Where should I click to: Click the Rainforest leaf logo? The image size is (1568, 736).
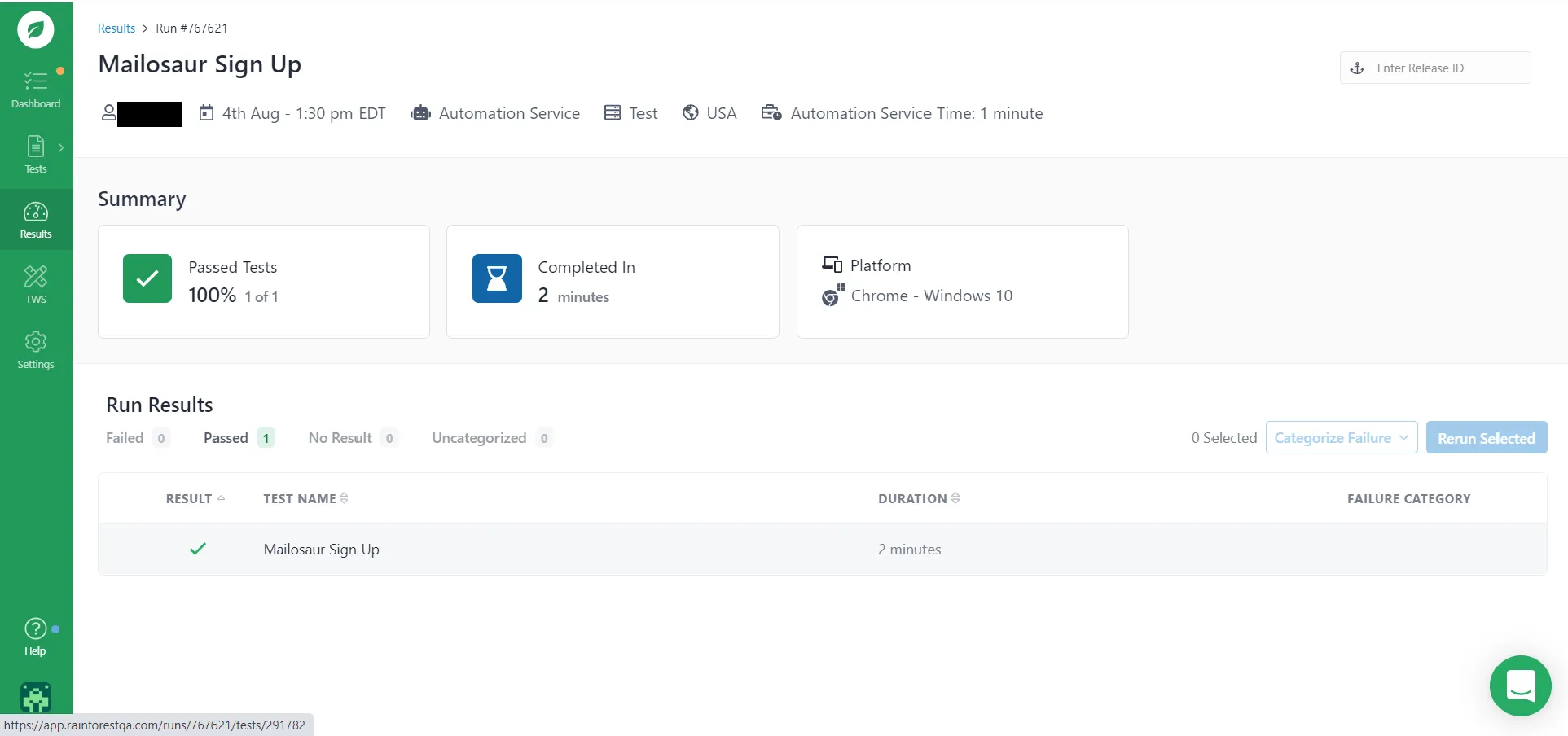pyautogui.click(x=35, y=30)
